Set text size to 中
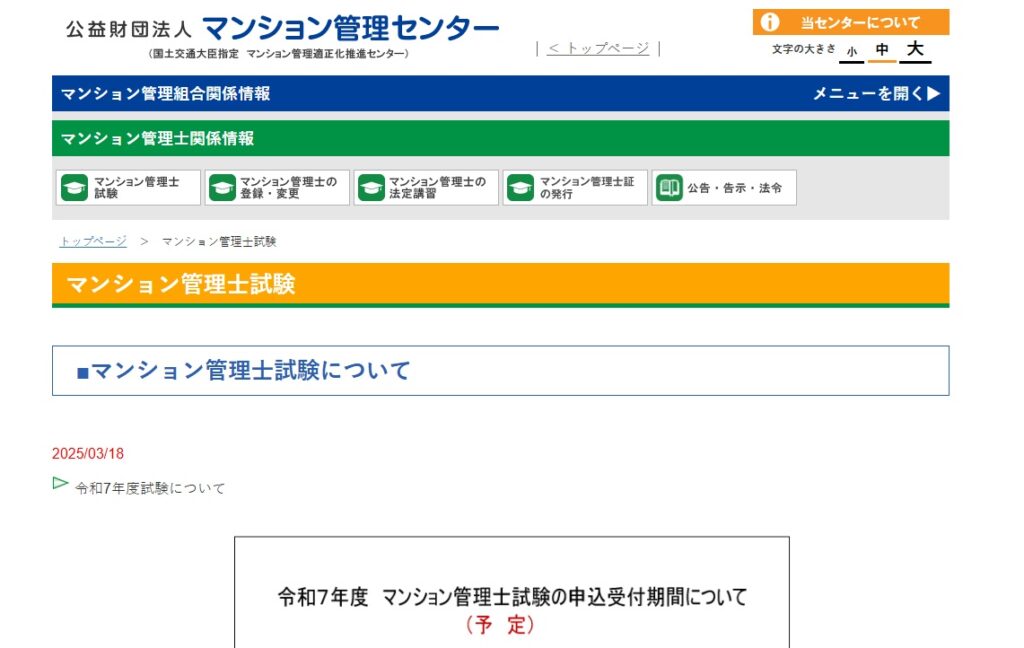This screenshot has width=1024, height=648. [882, 50]
